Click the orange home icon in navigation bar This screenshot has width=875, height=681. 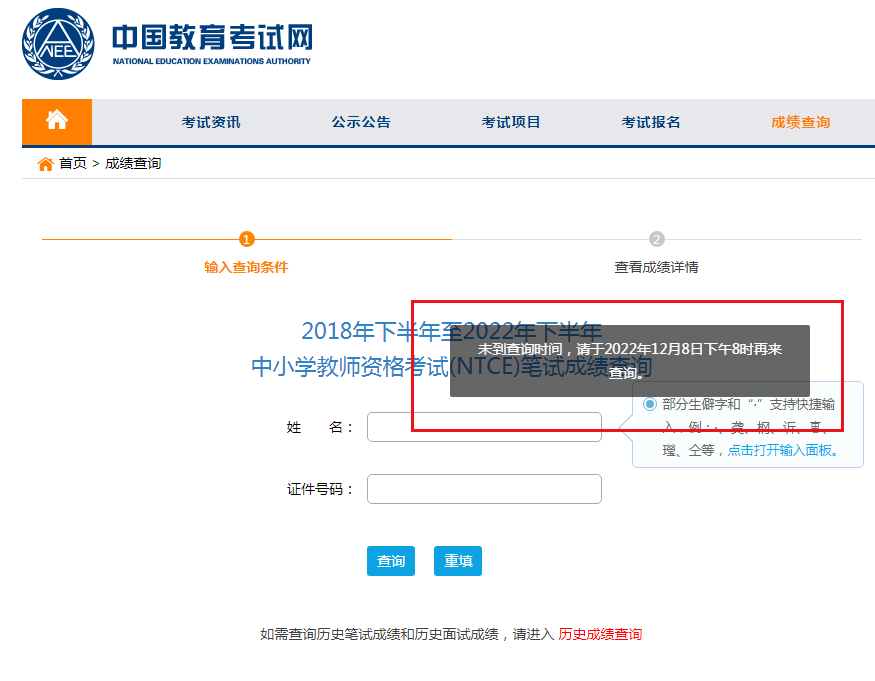click(x=57, y=121)
